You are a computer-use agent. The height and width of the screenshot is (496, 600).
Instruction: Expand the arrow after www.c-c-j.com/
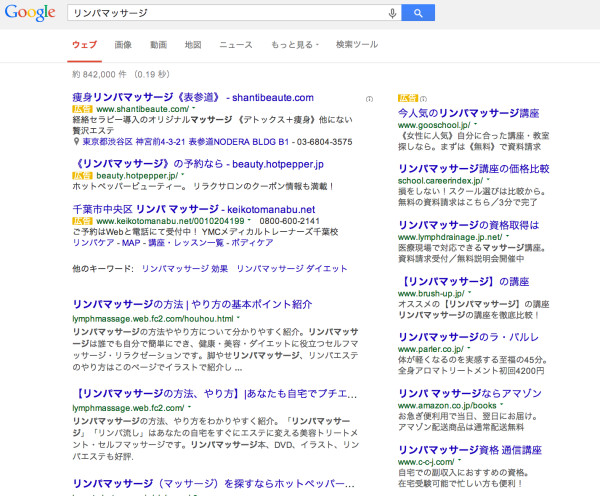point(460,461)
